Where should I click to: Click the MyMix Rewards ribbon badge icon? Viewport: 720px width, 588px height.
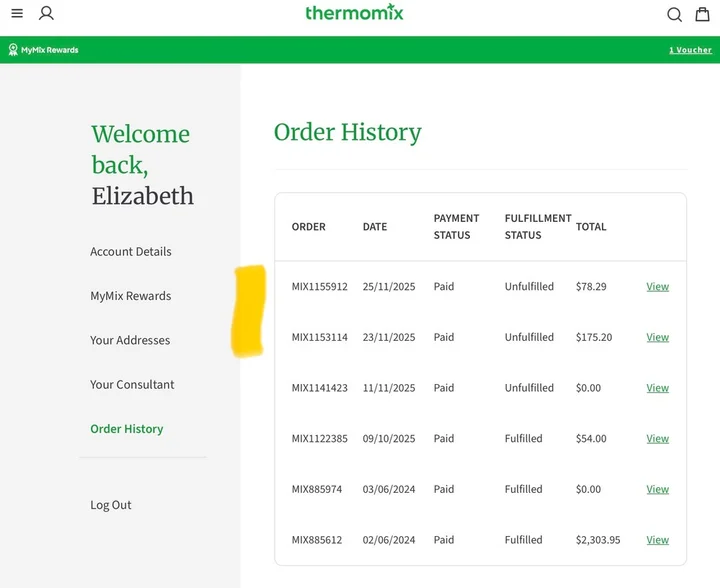13,50
